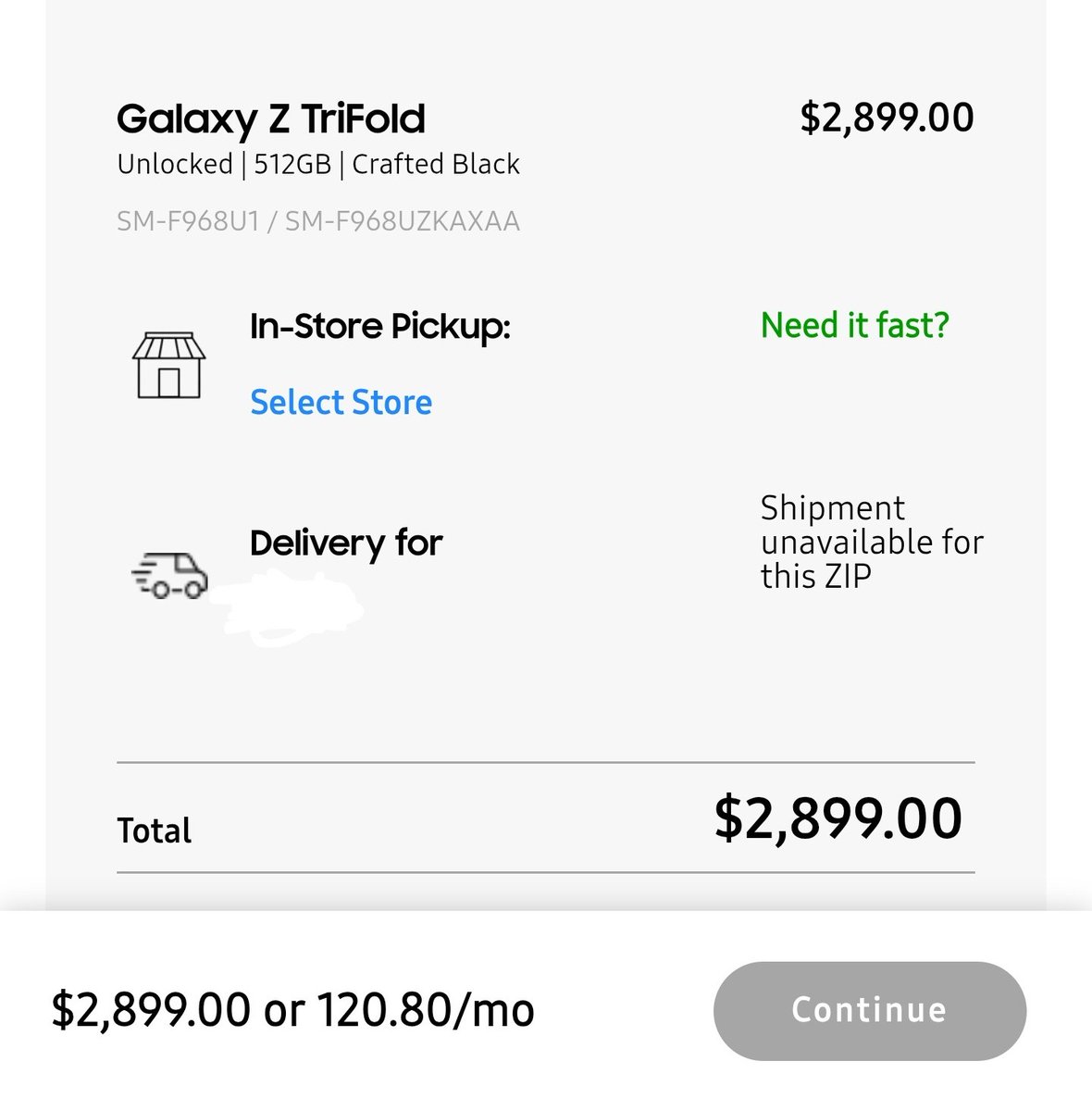1092x1111 pixels.
Task: Click the SM-F968U1 model number text
Action: [x=188, y=221]
